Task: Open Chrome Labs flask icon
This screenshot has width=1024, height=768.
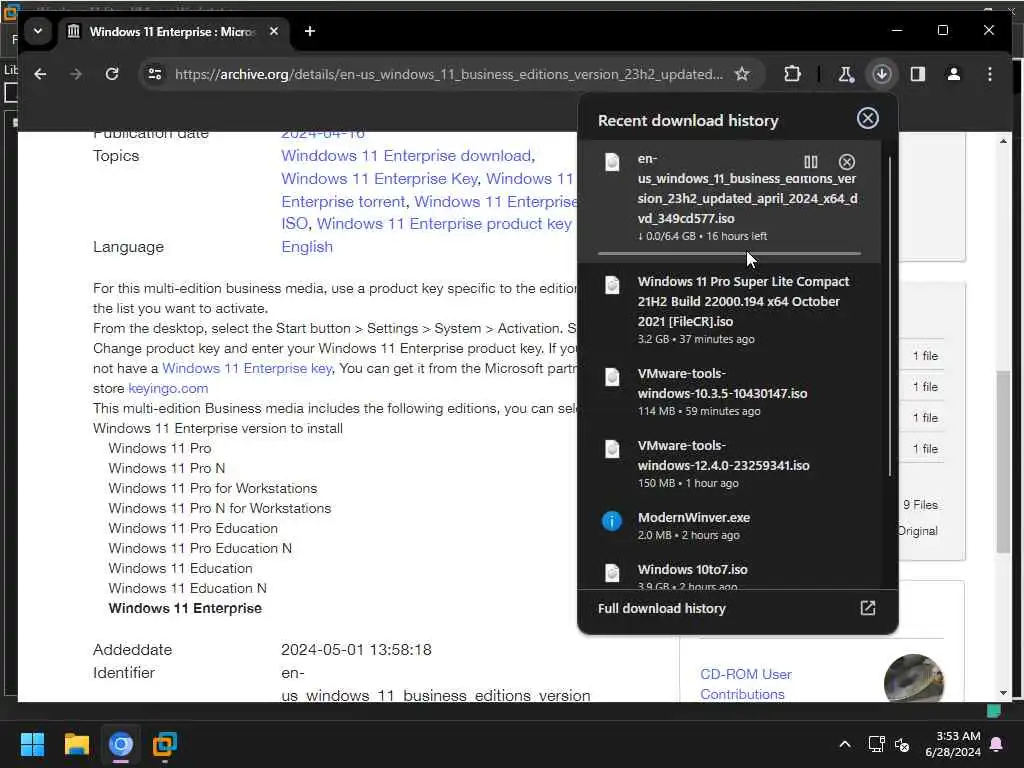Action: (846, 74)
